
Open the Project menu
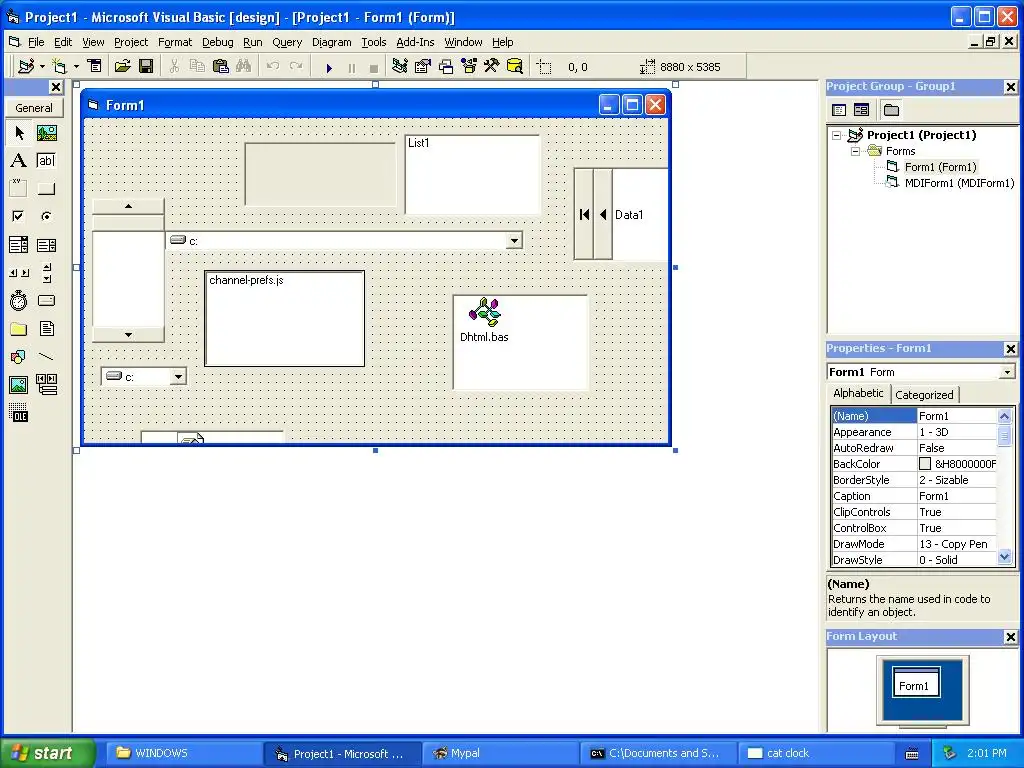point(131,42)
